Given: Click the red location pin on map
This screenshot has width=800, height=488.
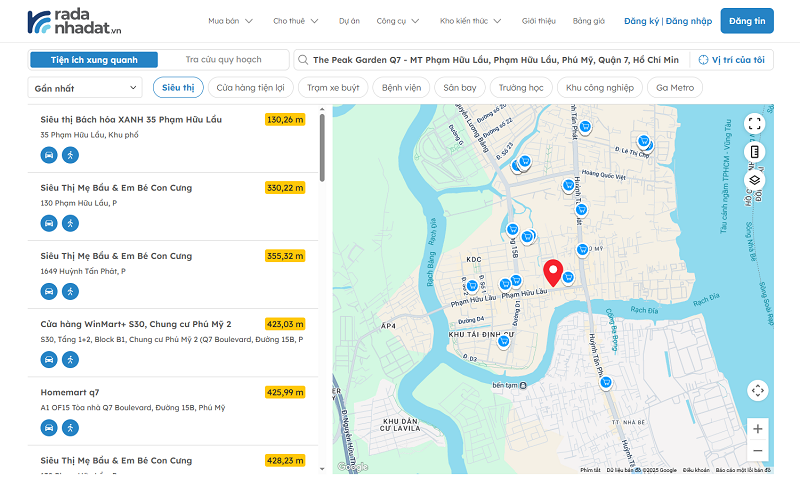Looking at the screenshot, I should tap(553, 273).
